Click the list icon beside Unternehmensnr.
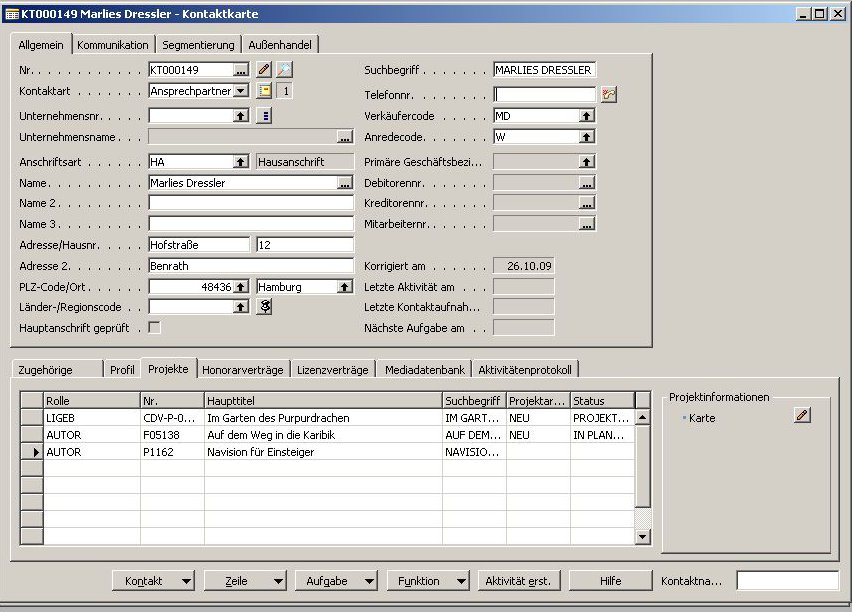 pos(264,115)
